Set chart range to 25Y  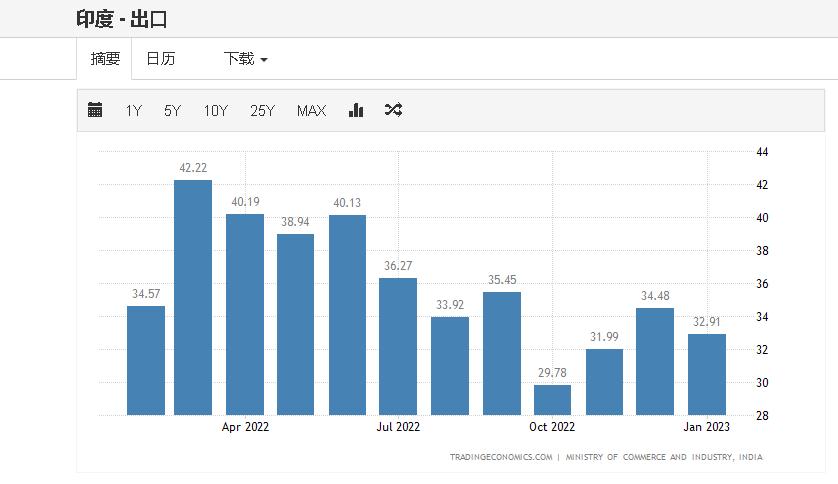click(x=262, y=111)
